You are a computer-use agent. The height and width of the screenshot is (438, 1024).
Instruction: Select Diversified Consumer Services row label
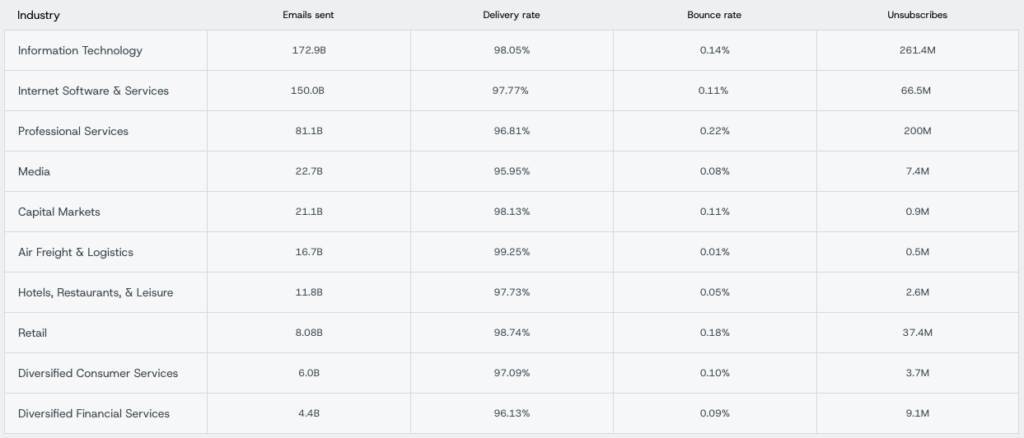tap(98, 373)
